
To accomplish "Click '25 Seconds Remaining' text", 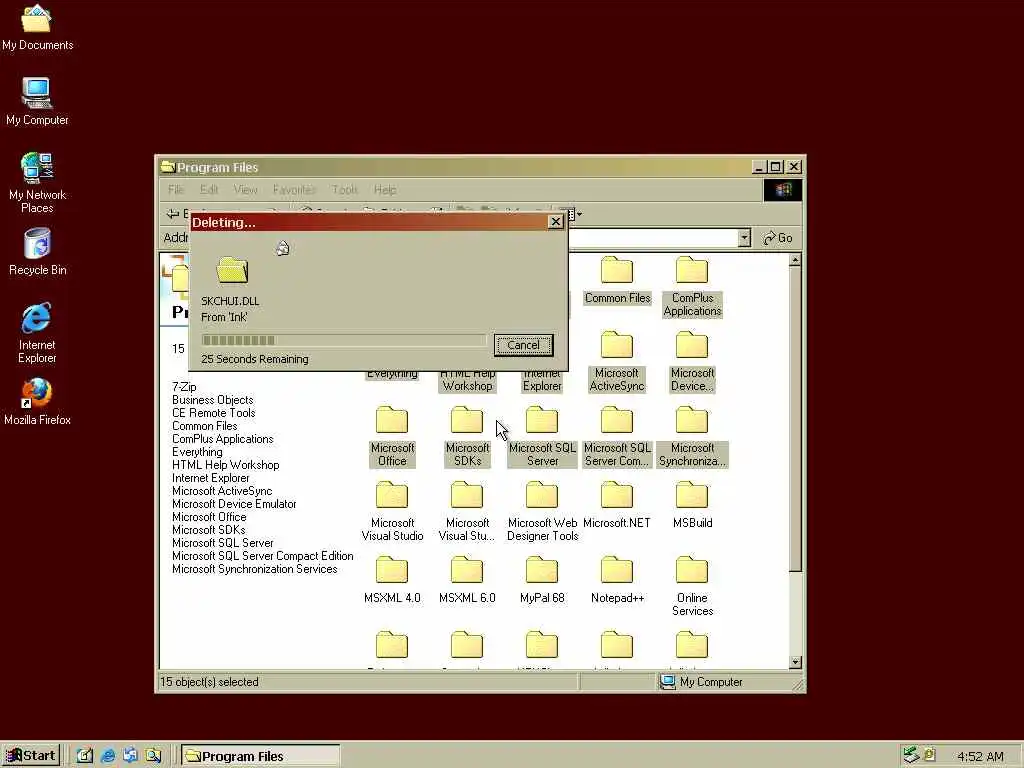I will [255, 359].
